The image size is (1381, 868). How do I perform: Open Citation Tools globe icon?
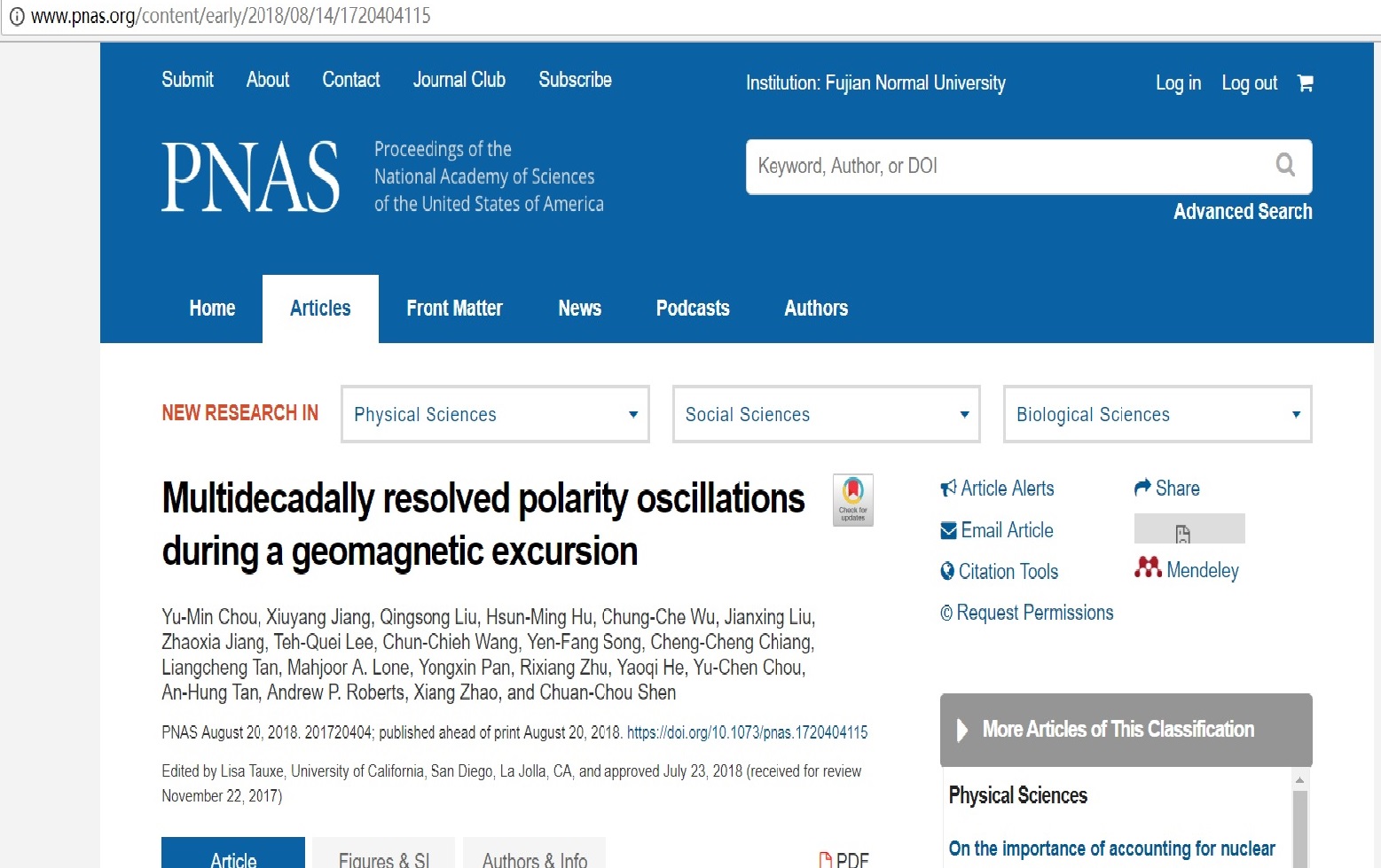947,572
